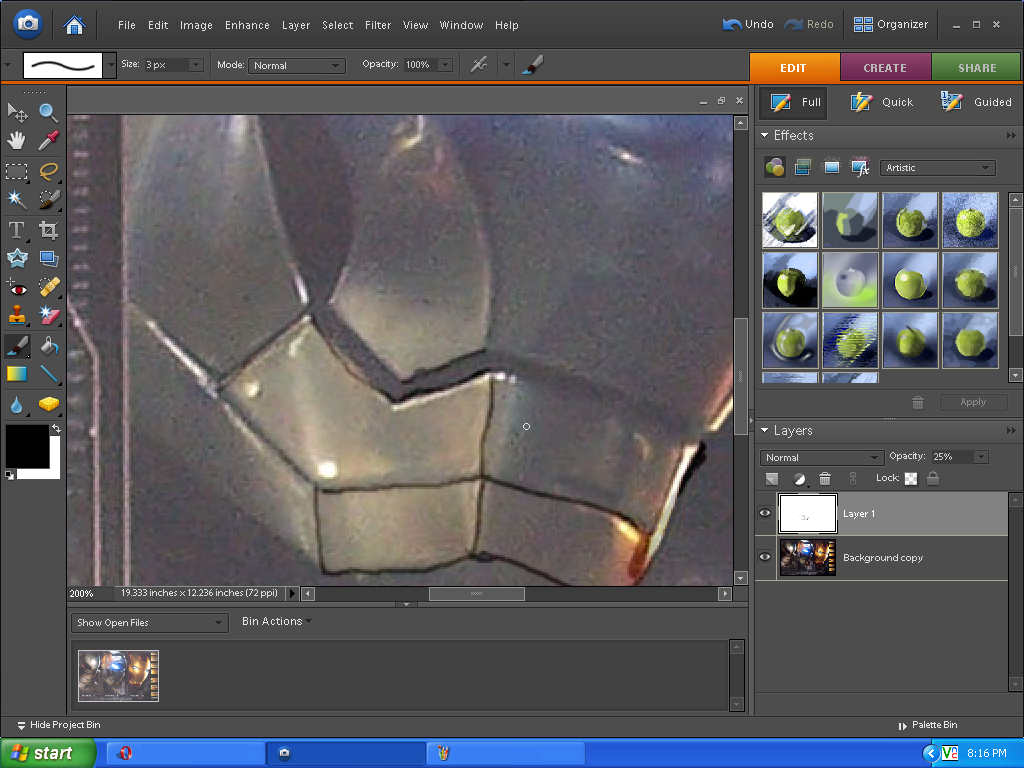Select the Eyedropper tool
Screen dimensions: 1024x768
tap(48, 140)
